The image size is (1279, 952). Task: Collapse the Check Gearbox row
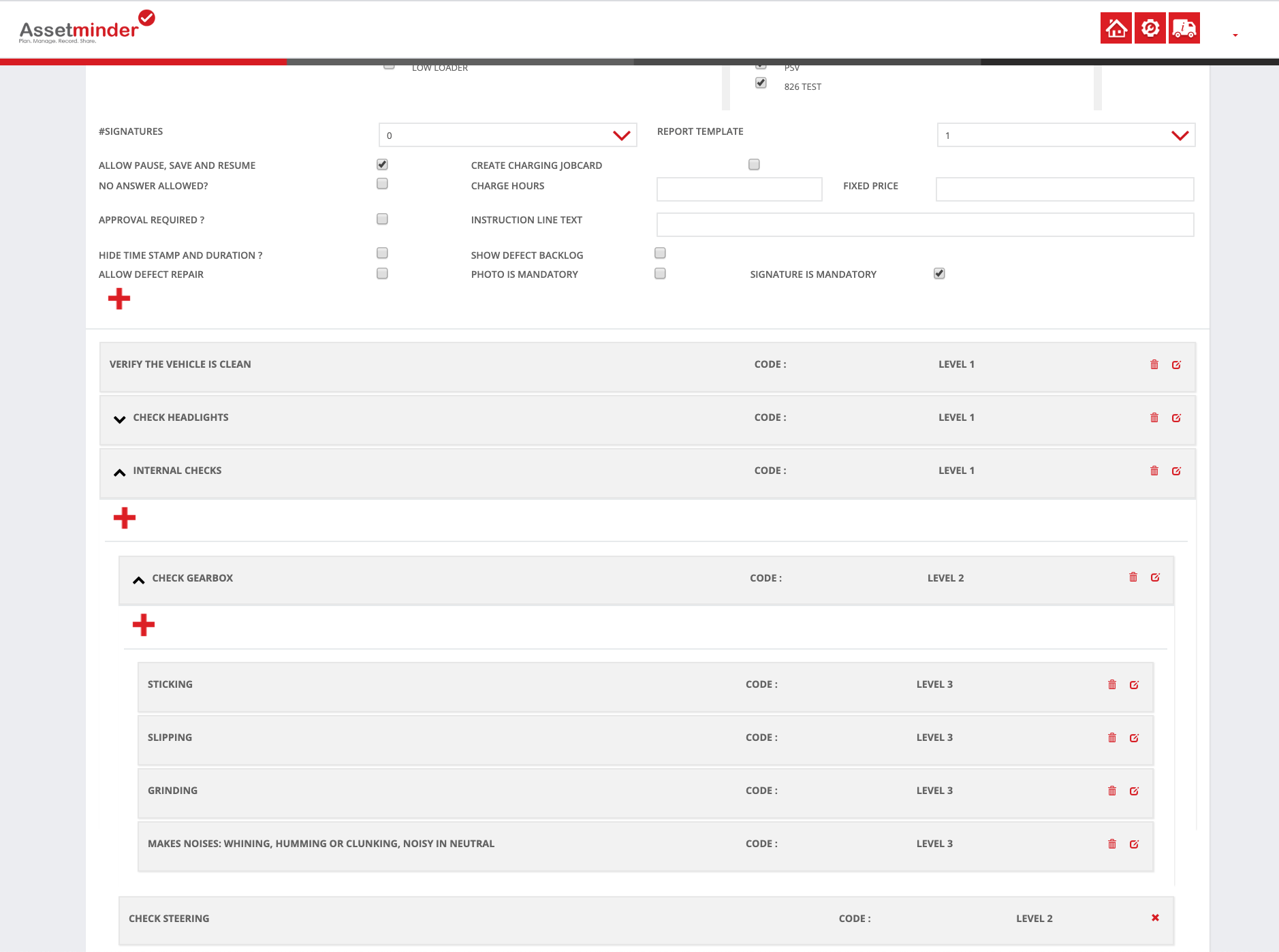click(x=138, y=580)
